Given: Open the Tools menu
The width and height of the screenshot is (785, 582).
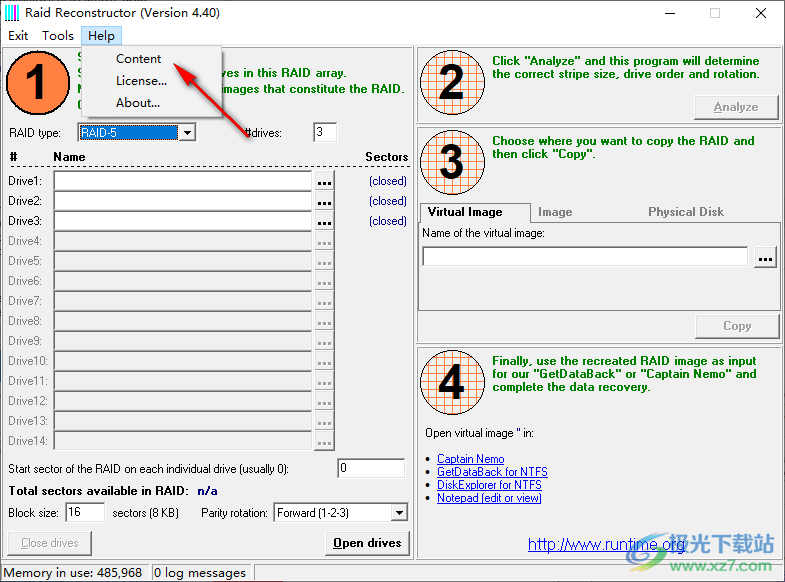Looking at the screenshot, I should (x=58, y=36).
